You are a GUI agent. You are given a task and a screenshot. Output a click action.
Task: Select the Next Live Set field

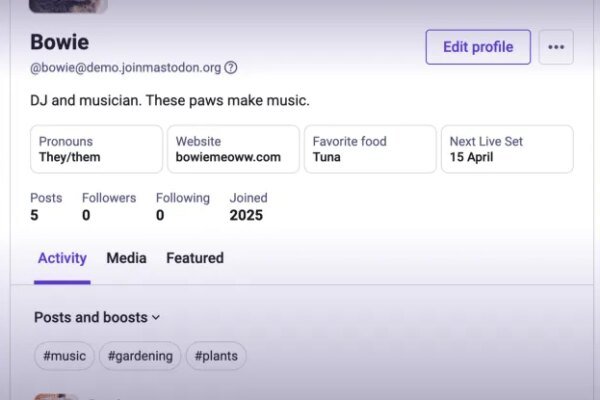[x=507, y=149]
